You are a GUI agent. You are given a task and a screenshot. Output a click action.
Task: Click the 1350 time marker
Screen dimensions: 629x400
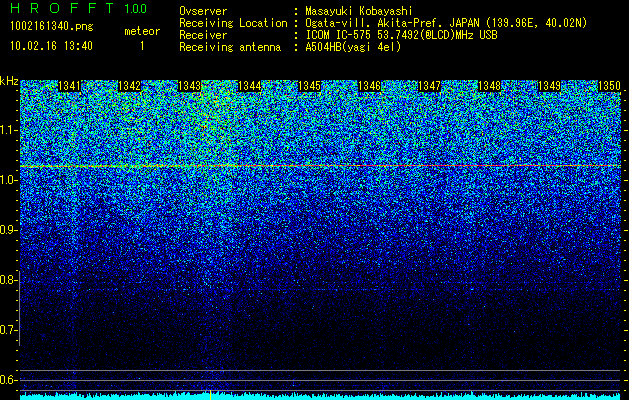pos(609,86)
